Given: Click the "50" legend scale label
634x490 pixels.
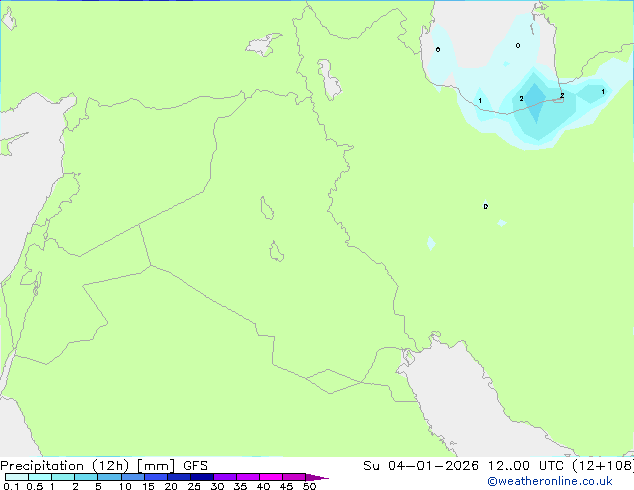Looking at the screenshot, I should [x=309, y=486].
